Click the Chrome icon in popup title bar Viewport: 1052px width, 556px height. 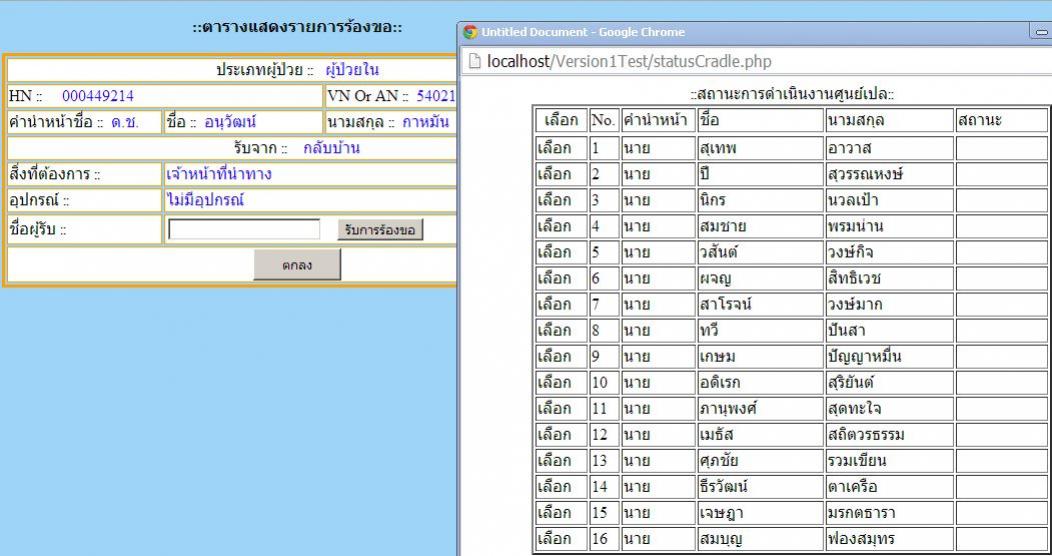pyautogui.click(x=470, y=32)
